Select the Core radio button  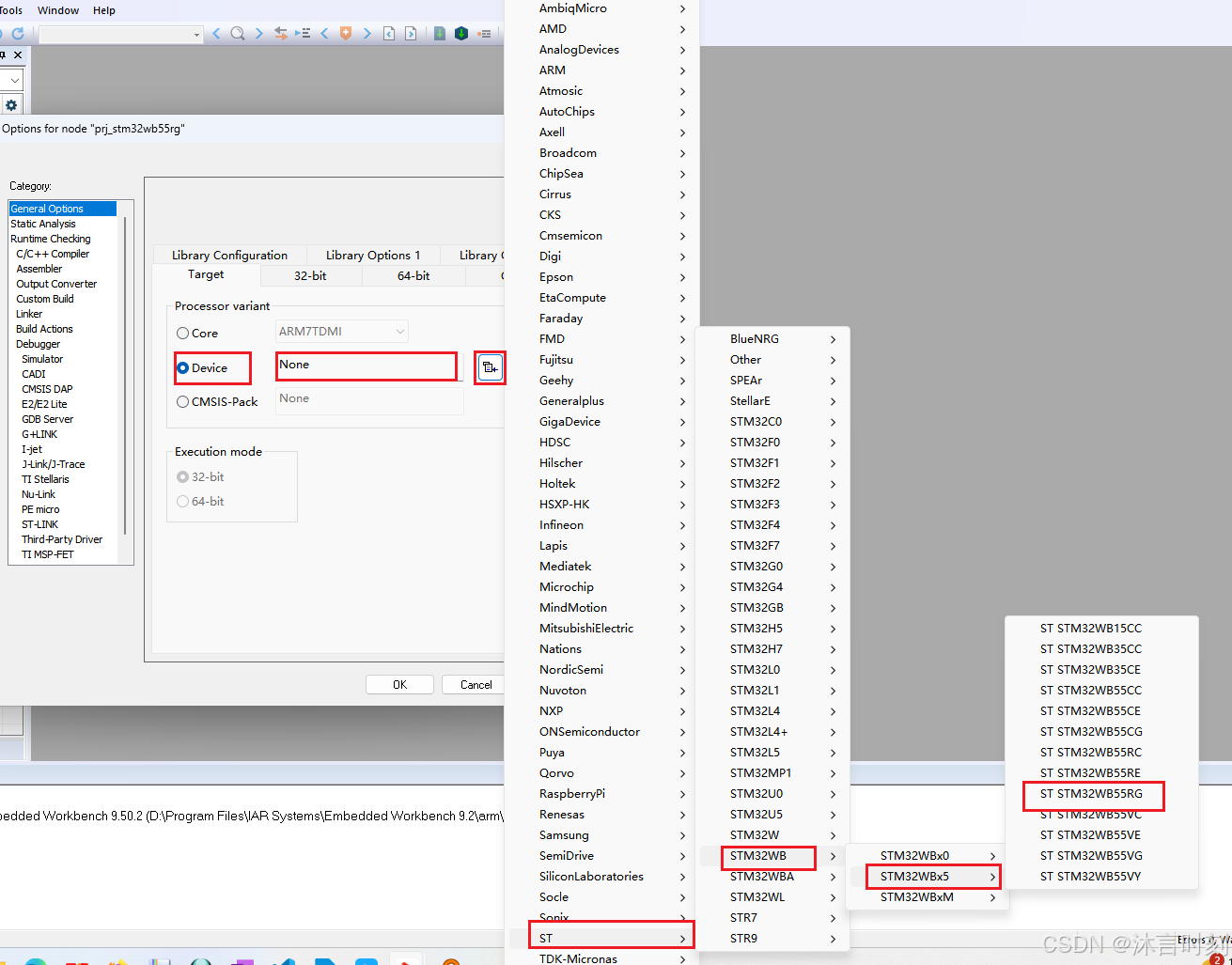click(182, 334)
